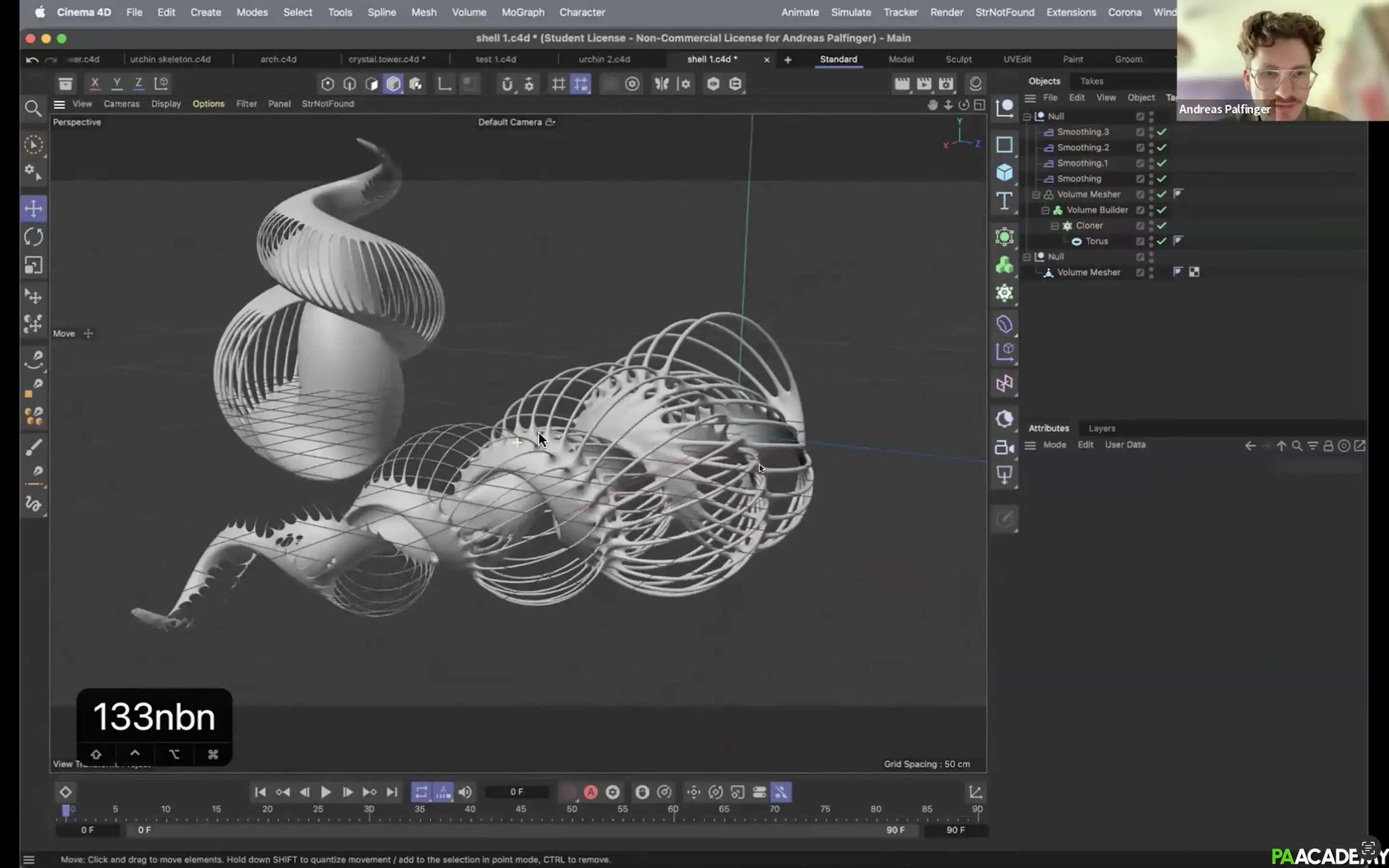Collapse the Volume Builder hierarchy
Viewport: 1389px width, 868px height.
tap(1045, 210)
